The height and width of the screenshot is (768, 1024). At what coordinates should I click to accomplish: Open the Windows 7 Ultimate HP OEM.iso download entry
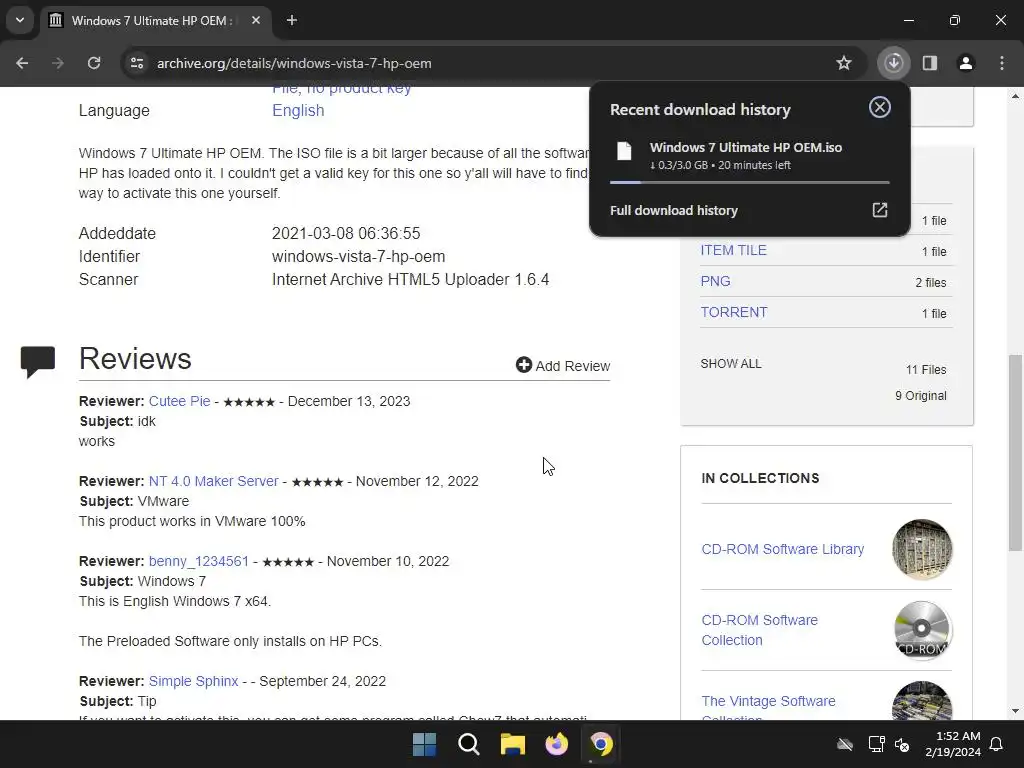[750, 156]
